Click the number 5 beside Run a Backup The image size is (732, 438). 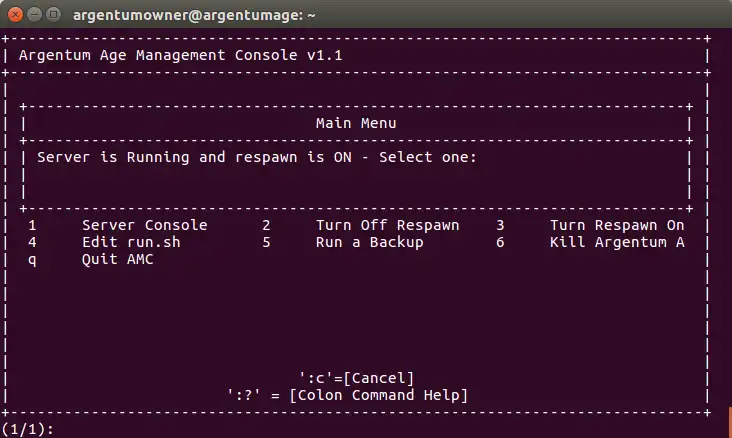266,242
